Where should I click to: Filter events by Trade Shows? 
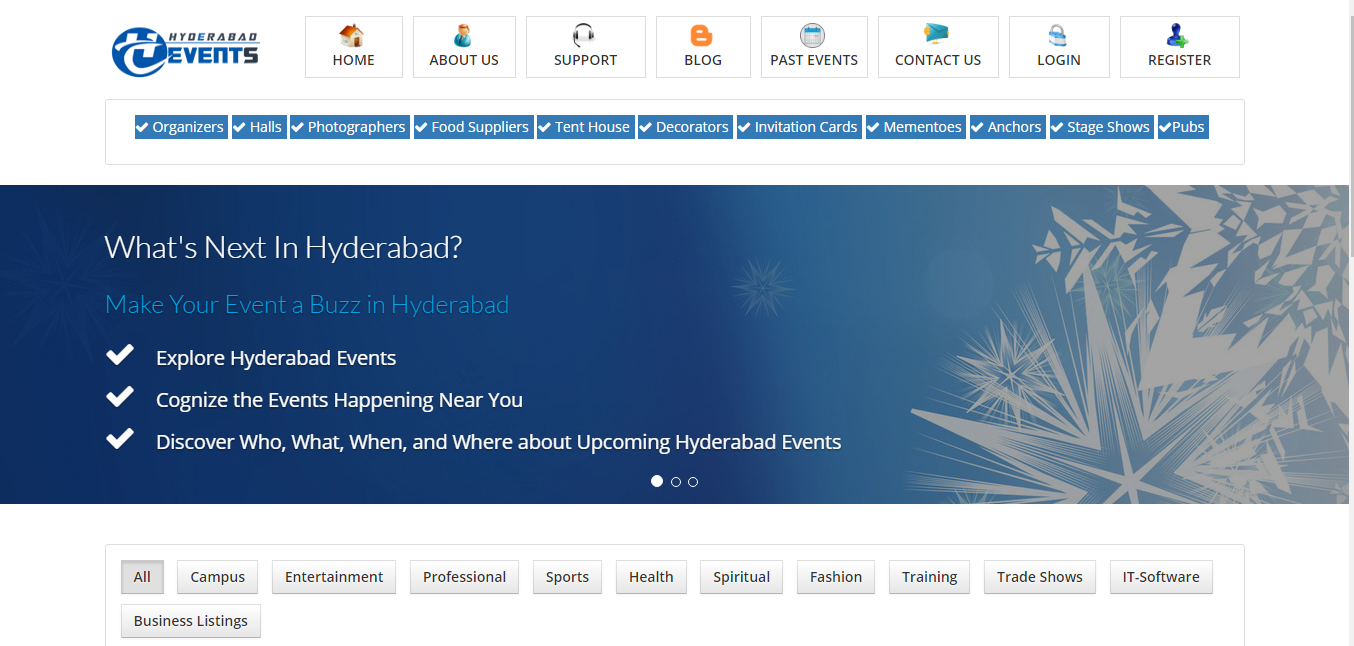(1040, 577)
